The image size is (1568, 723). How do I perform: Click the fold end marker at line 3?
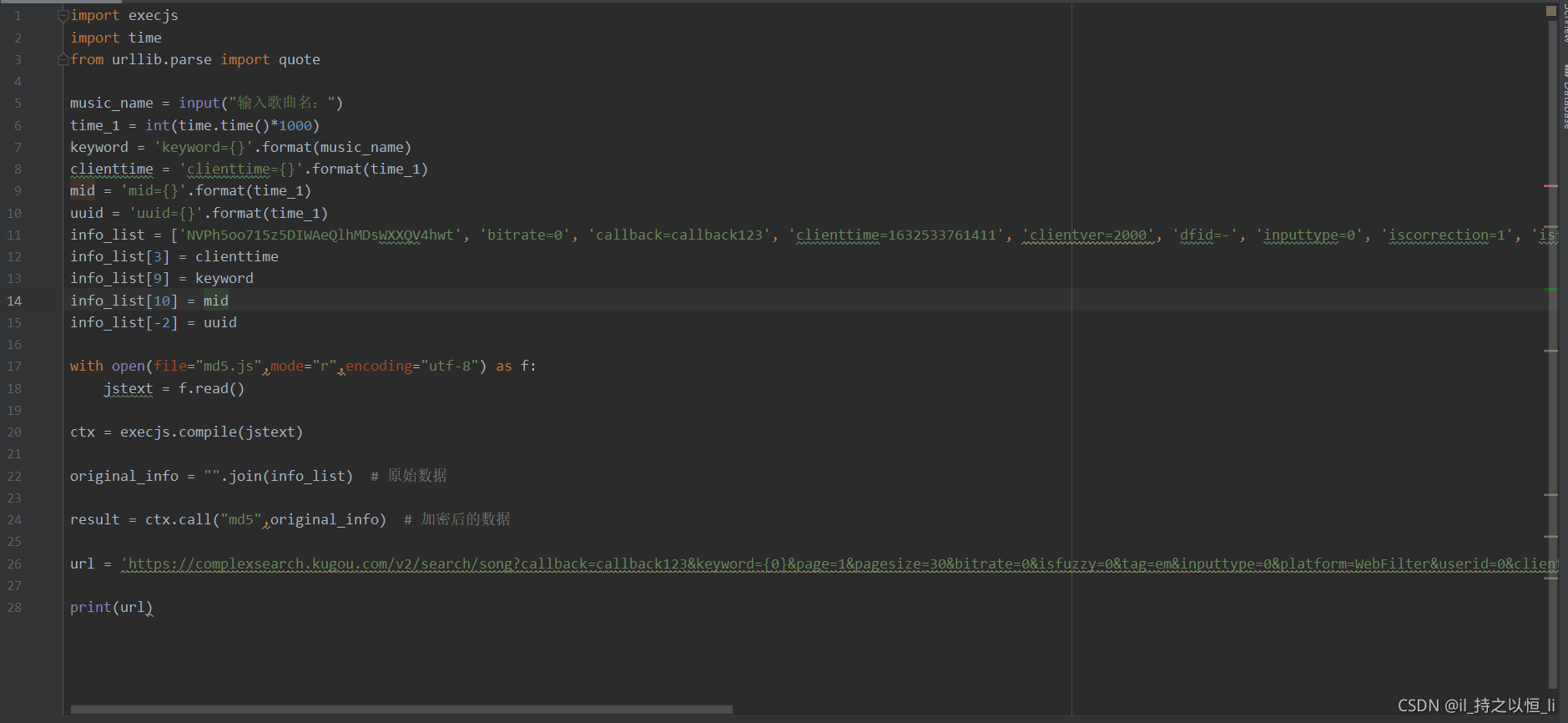click(63, 59)
